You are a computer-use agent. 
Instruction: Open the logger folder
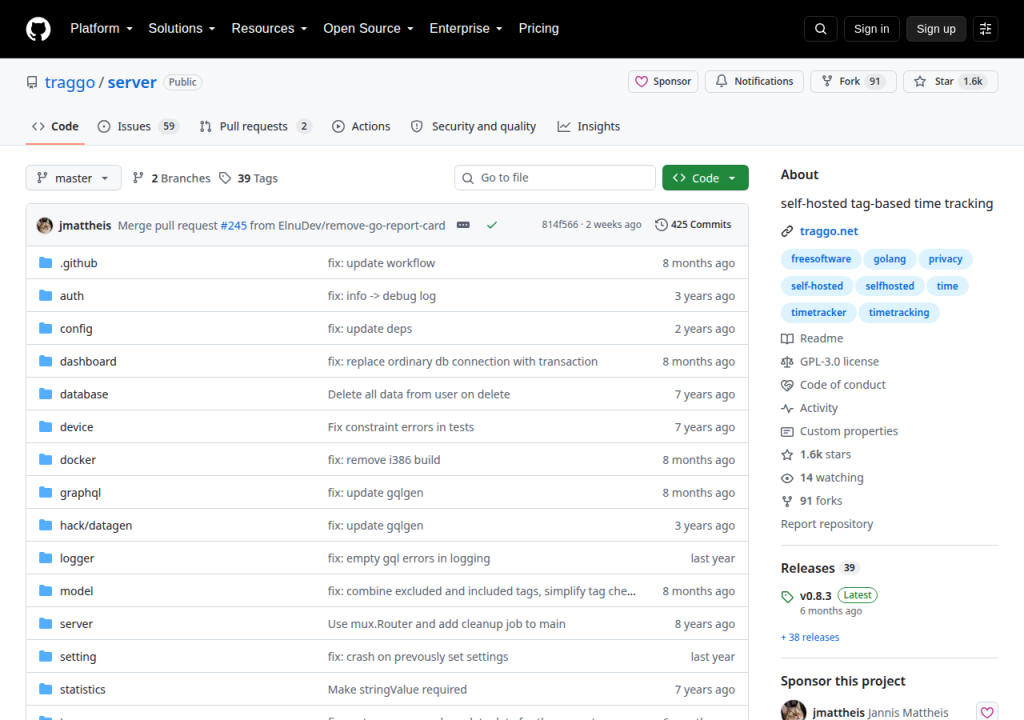(77, 559)
